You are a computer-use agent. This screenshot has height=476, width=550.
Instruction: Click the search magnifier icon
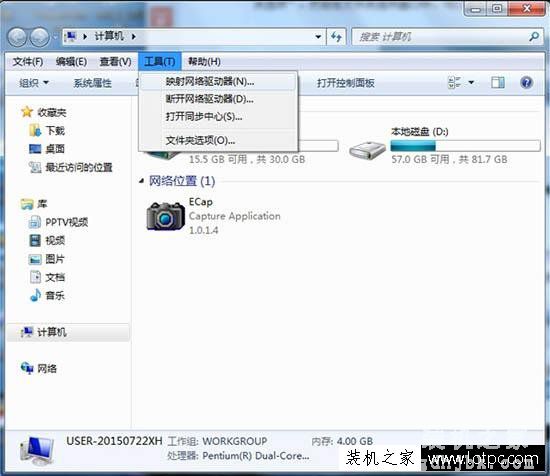534,36
